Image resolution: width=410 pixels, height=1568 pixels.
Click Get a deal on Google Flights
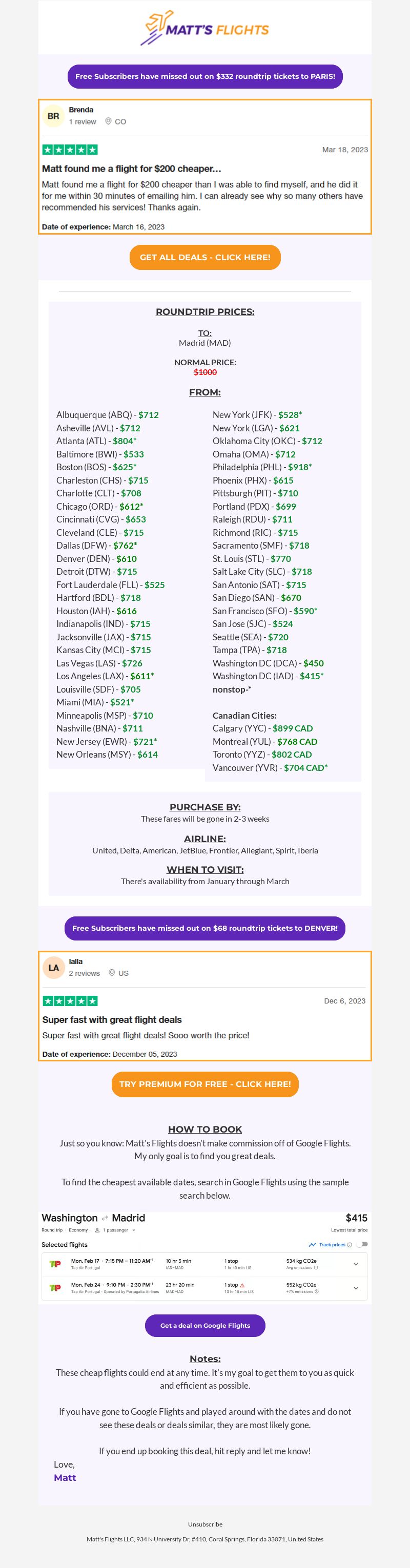pyautogui.click(x=204, y=1325)
